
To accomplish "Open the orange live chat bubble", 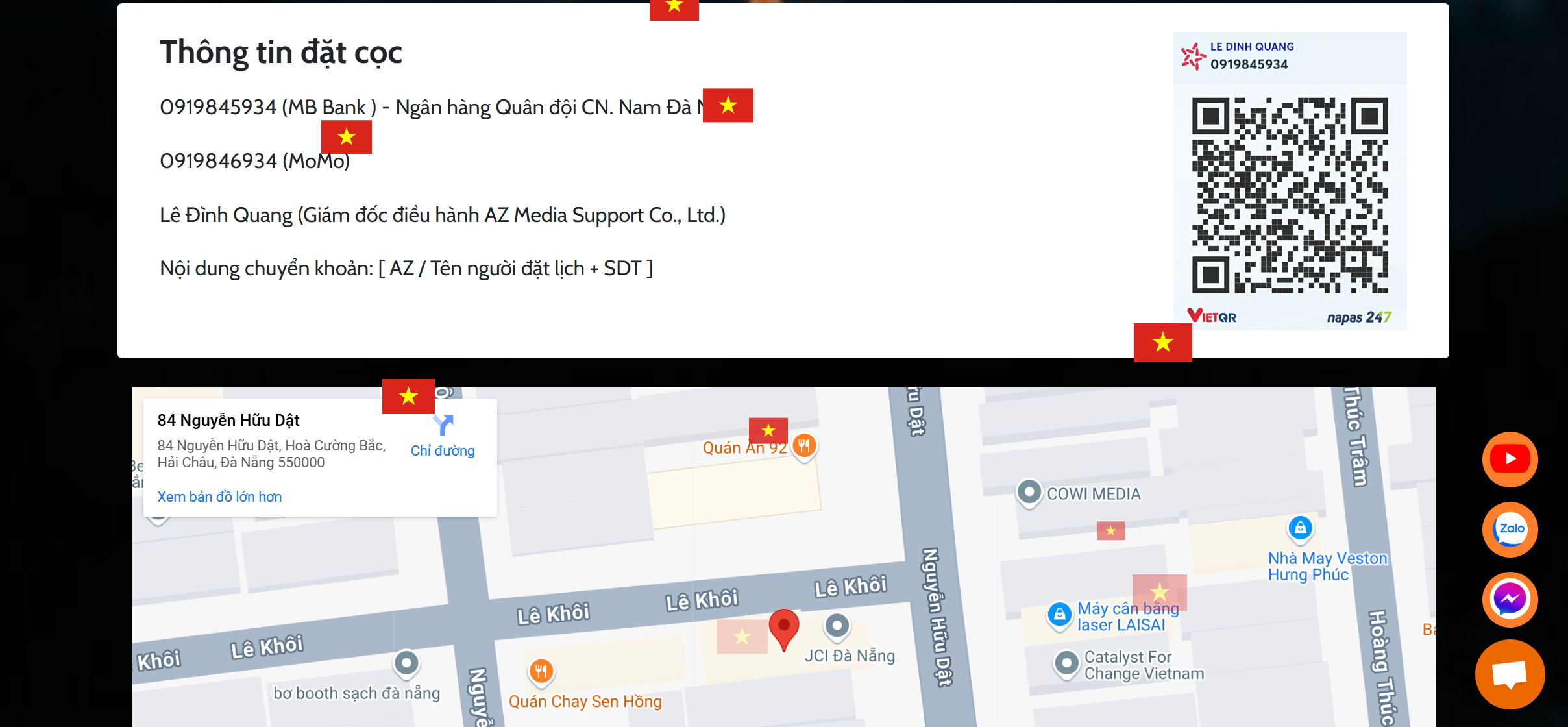I will (1510, 674).
